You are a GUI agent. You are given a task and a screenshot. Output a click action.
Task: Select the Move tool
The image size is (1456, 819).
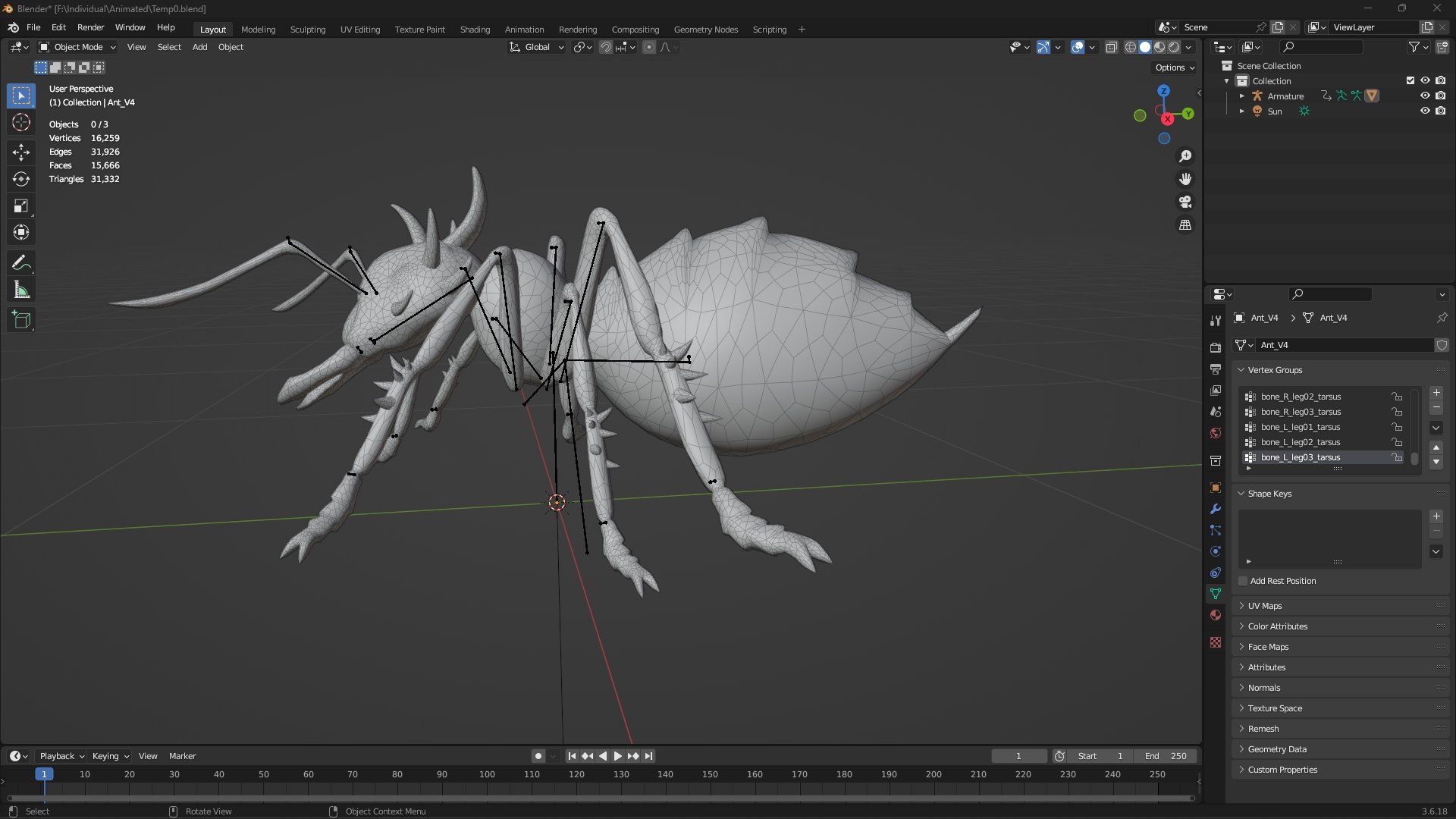(x=21, y=152)
